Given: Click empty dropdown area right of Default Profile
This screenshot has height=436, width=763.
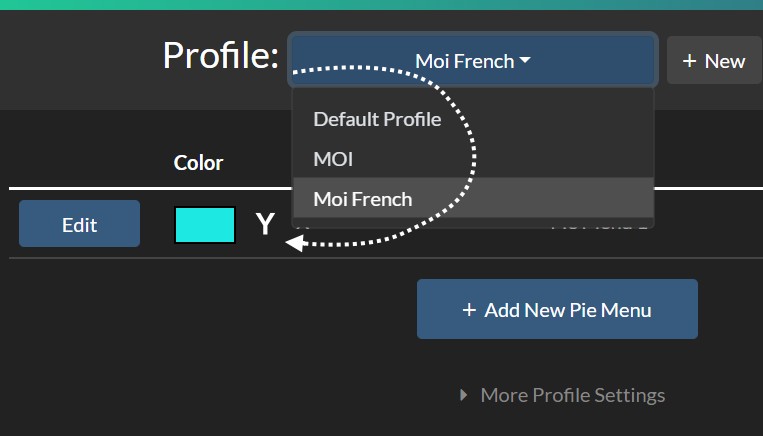Looking at the screenshot, I should (x=545, y=119).
